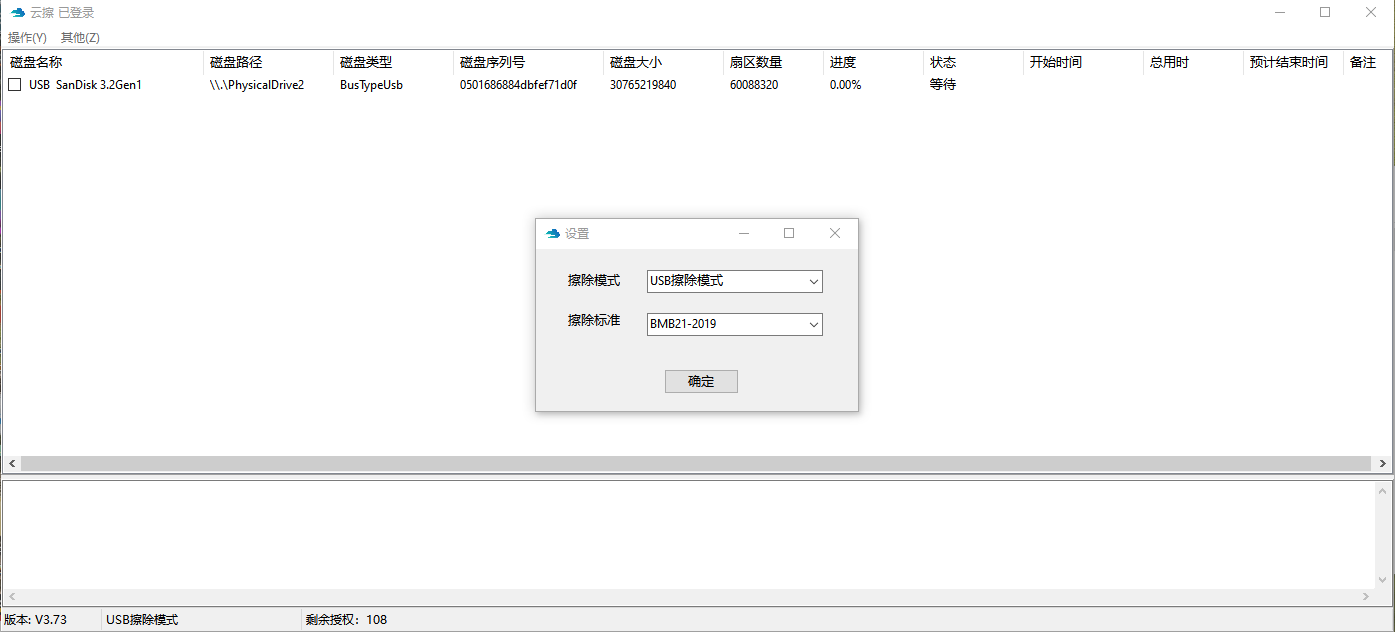Maximize the 设置 dialog window
Screen dimensions: 1395x632
click(789, 233)
